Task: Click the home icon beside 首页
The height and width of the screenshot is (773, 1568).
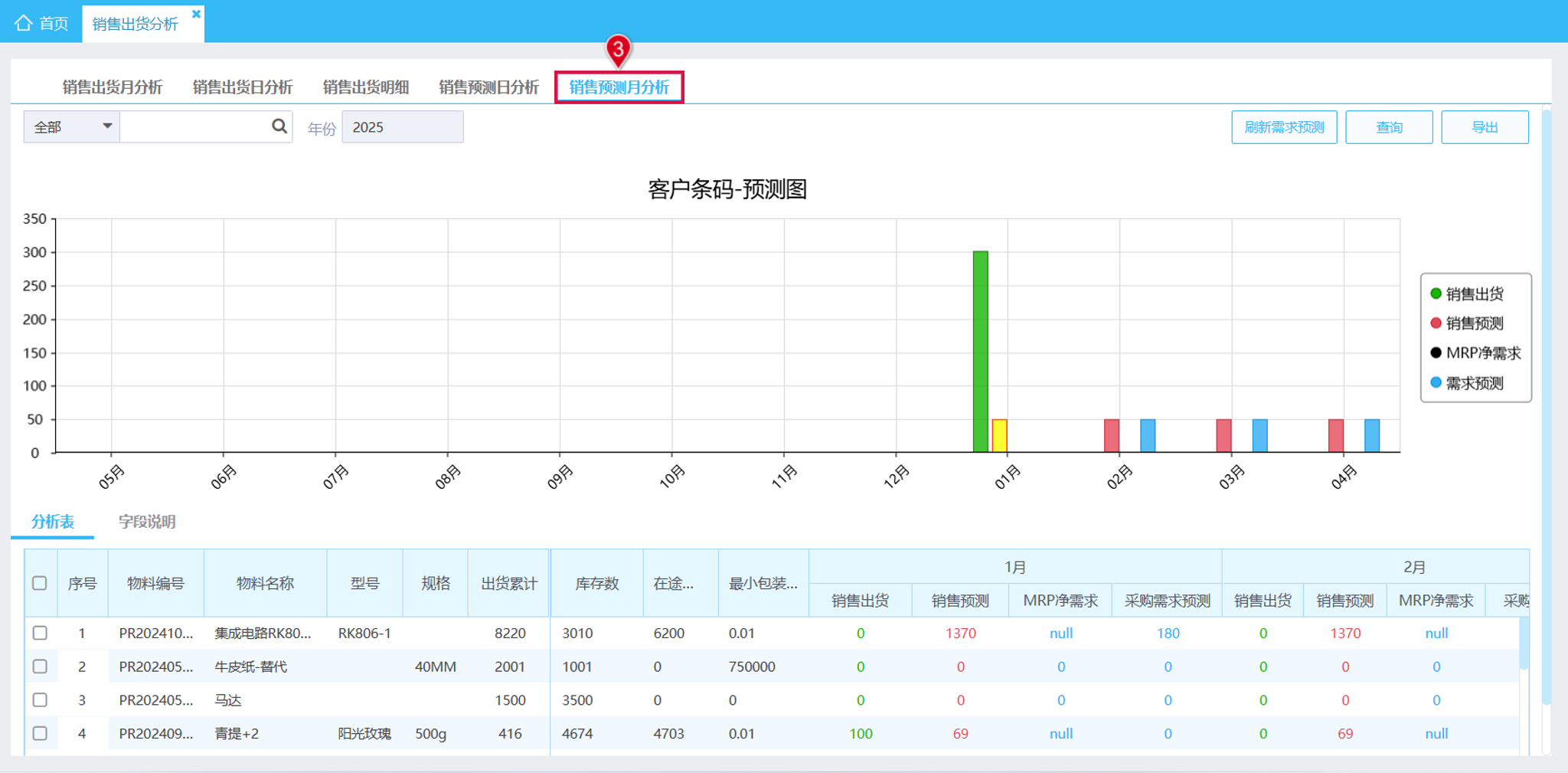Action: (x=24, y=23)
